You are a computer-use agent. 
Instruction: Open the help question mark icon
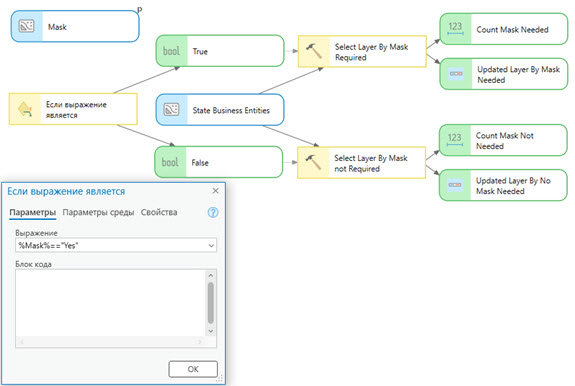pyautogui.click(x=213, y=212)
